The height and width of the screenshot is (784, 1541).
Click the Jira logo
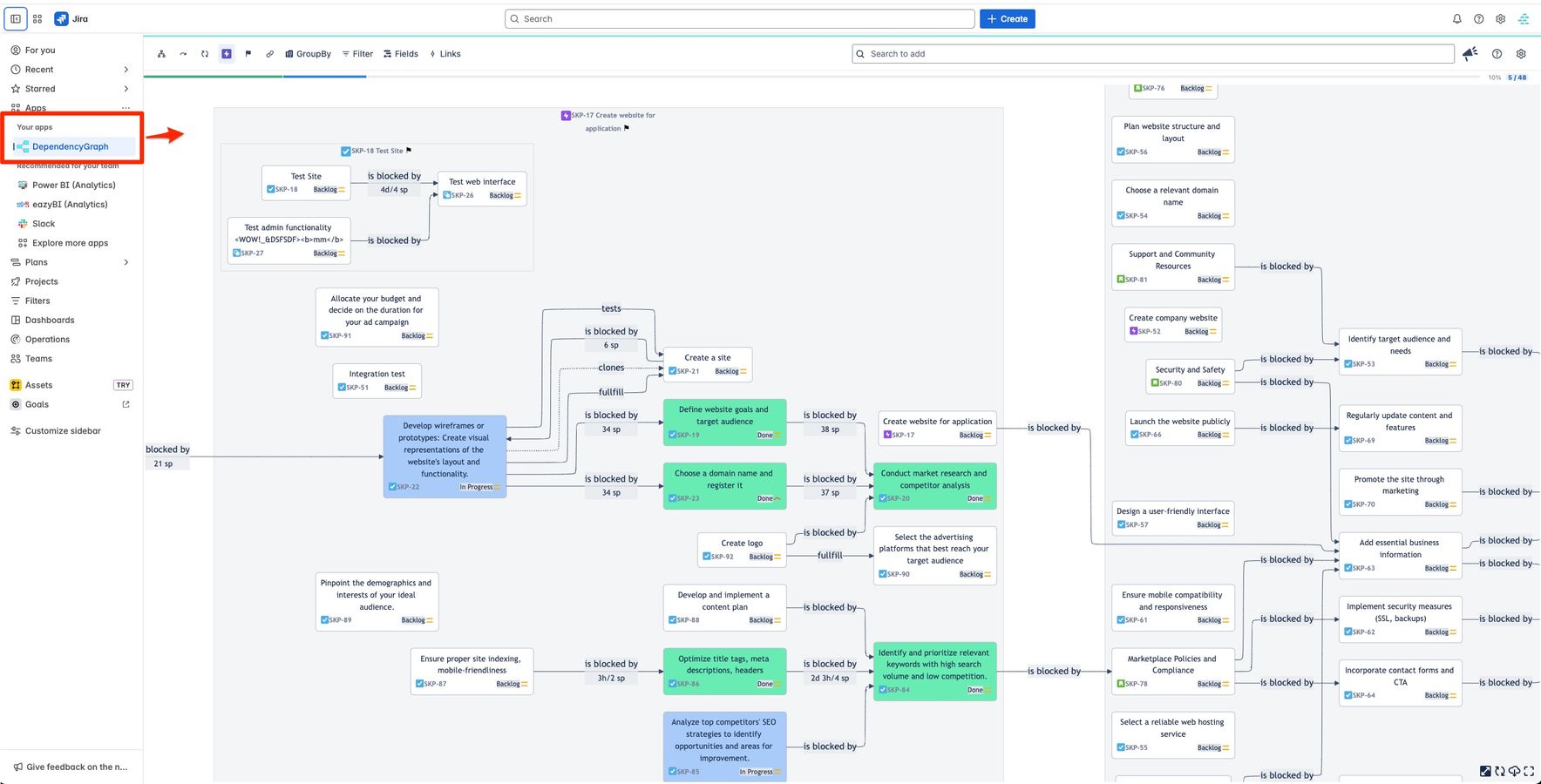tap(71, 18)
